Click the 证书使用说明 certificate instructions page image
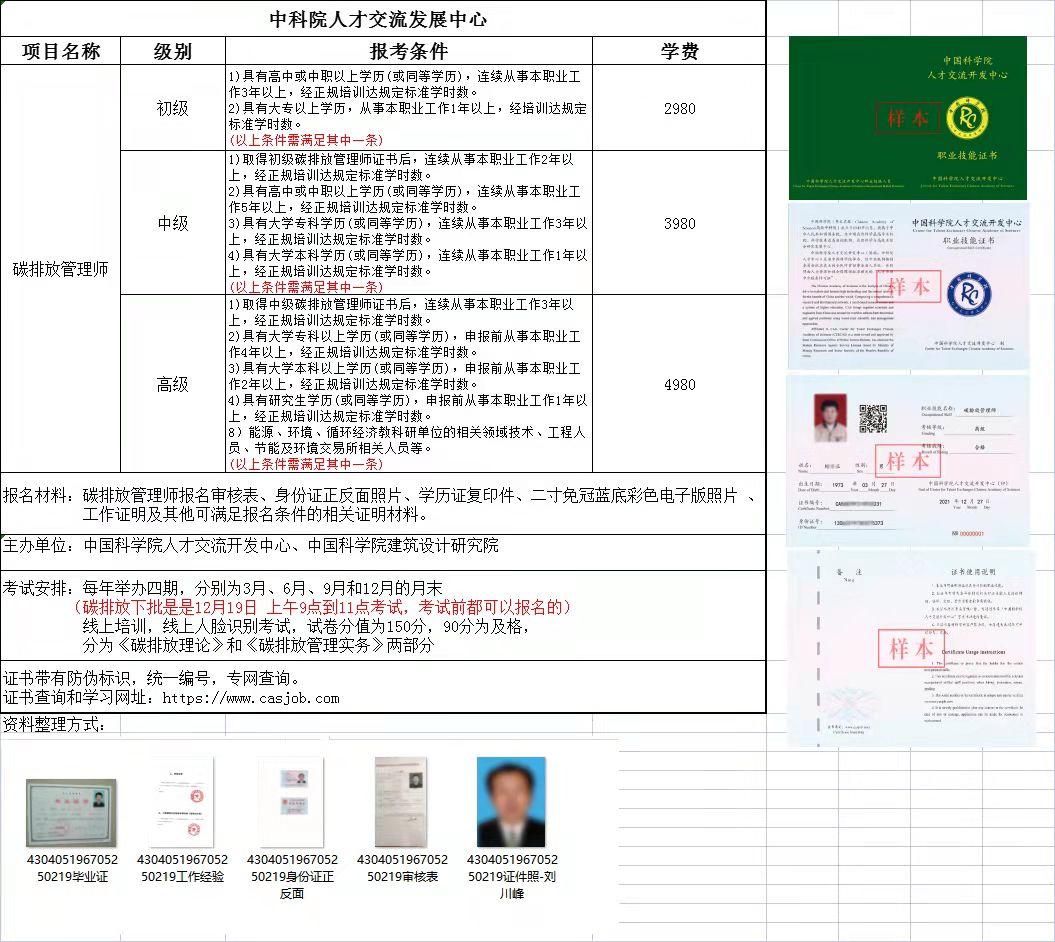This screenshot has height=942, width=1055. click(x=910, y=648)
